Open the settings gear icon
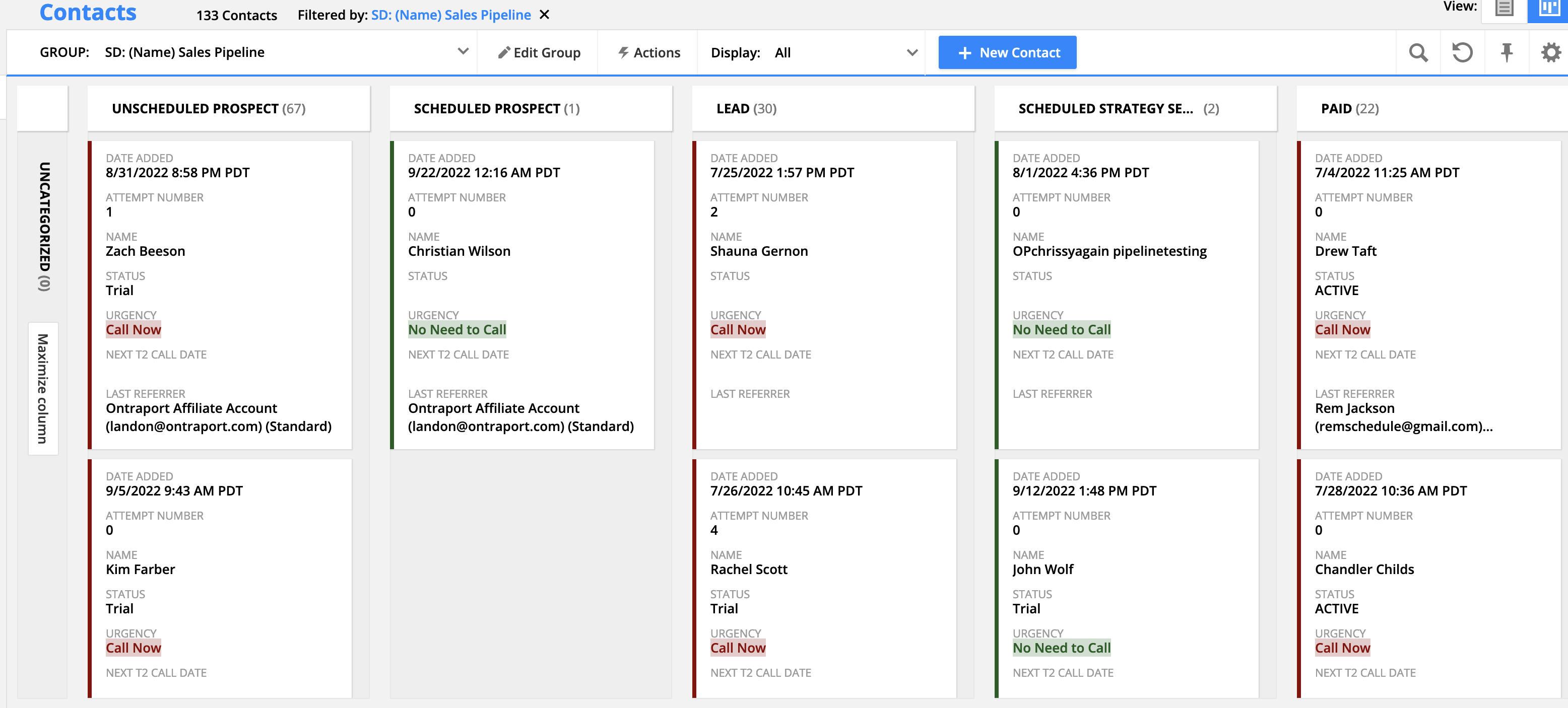This screenshot has width=1568, height=708. (x=1550, y=53)
